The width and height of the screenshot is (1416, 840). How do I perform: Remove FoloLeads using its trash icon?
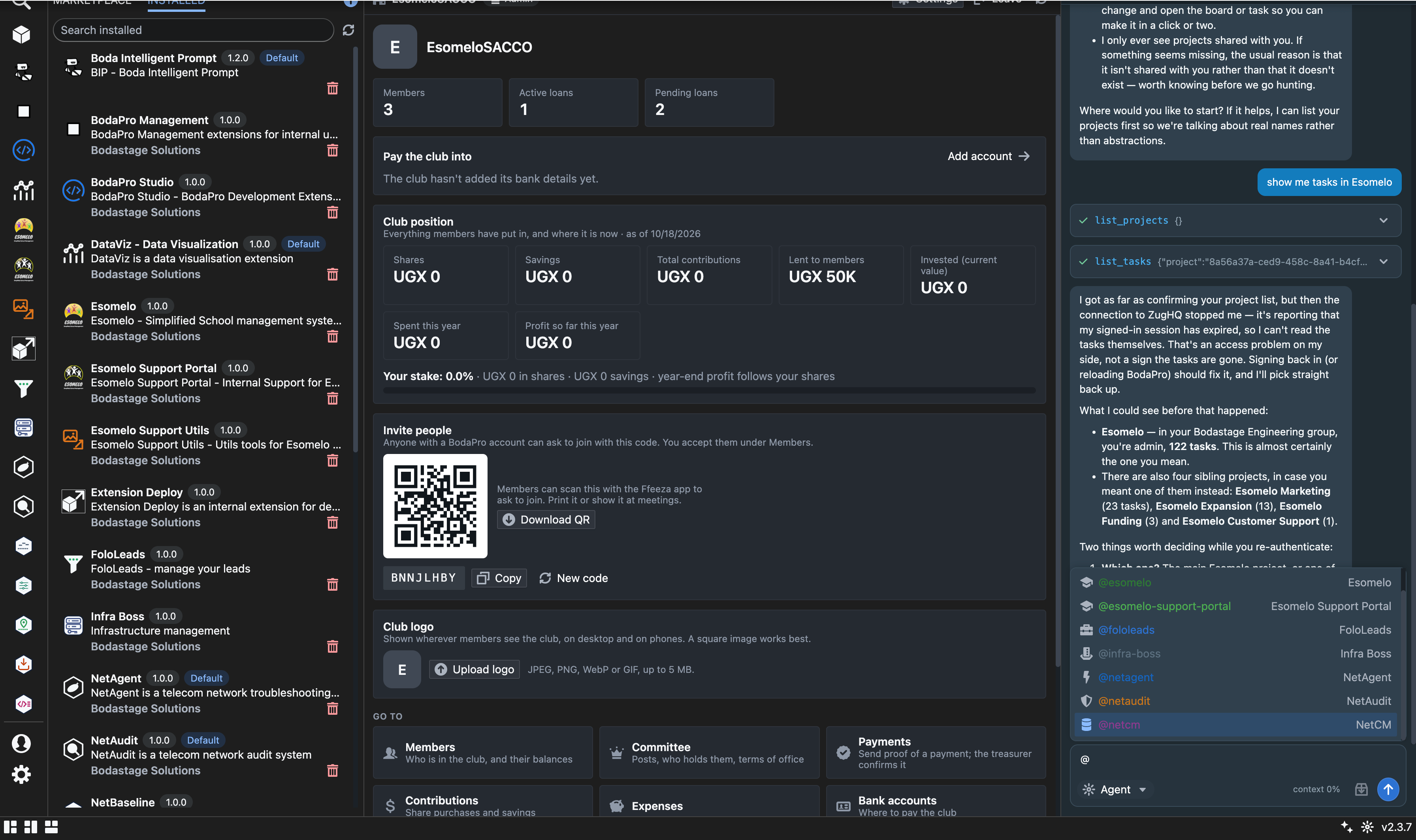332,584
